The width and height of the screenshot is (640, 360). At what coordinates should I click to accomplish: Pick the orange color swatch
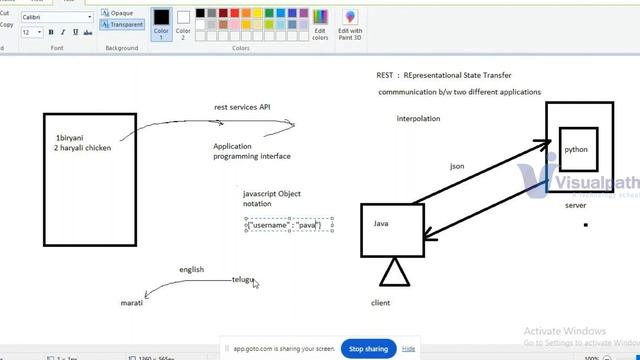[x=246, y=13]
